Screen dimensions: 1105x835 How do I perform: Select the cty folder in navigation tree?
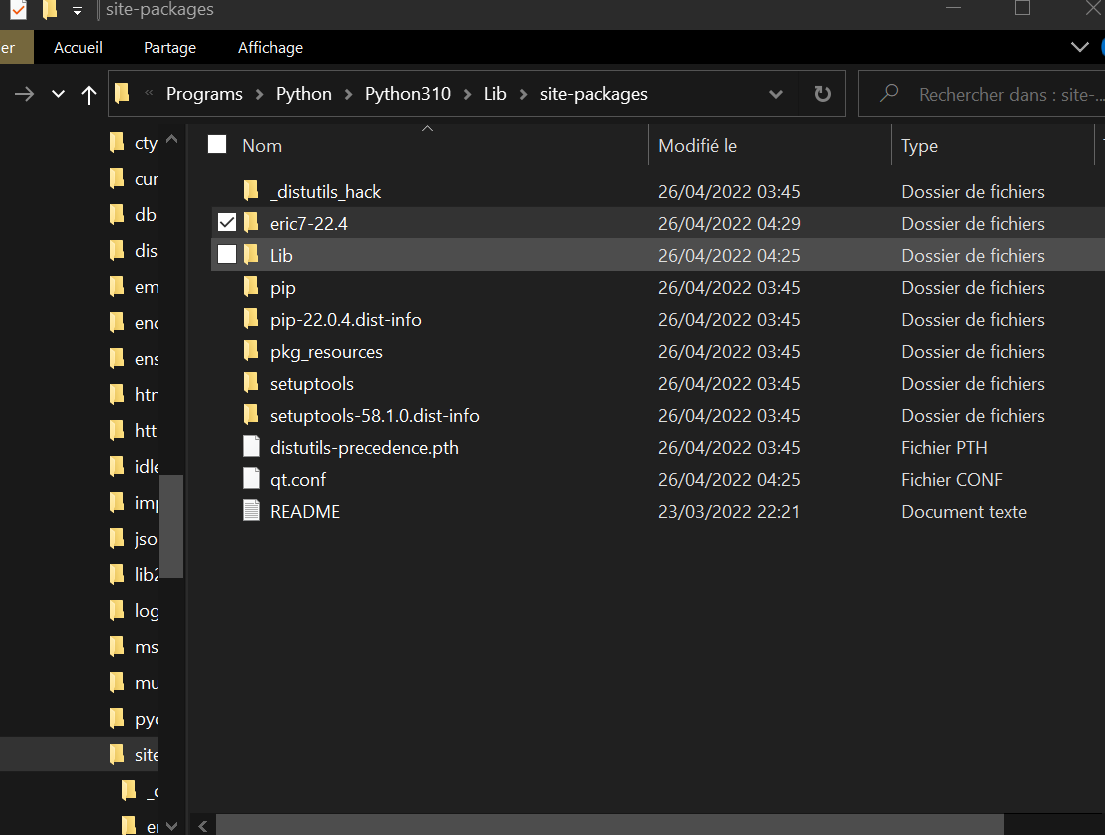[x=135, y=143]
